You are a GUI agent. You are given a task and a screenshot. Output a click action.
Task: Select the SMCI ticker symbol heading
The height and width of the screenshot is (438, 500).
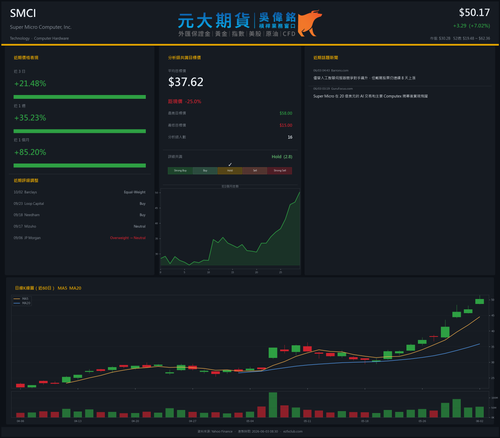tap(23, 13)
